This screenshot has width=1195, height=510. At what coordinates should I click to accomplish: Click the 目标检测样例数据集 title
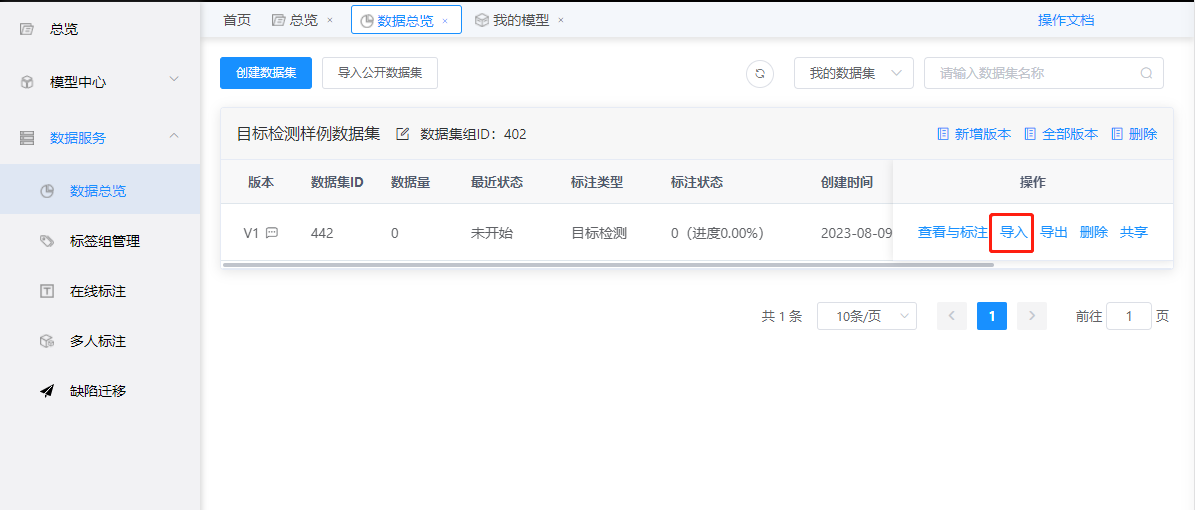(309, 134)
